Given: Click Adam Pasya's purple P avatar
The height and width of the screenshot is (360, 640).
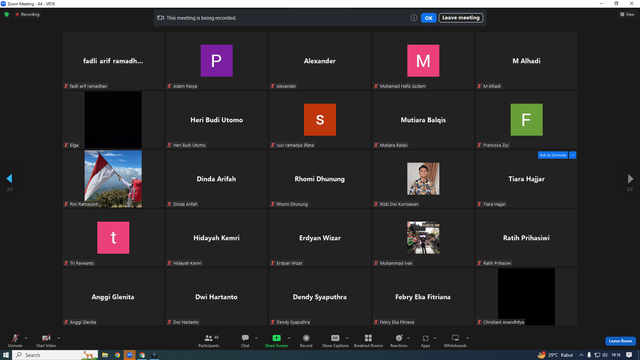Looking at the screenshot, I should tap(217, 61).
